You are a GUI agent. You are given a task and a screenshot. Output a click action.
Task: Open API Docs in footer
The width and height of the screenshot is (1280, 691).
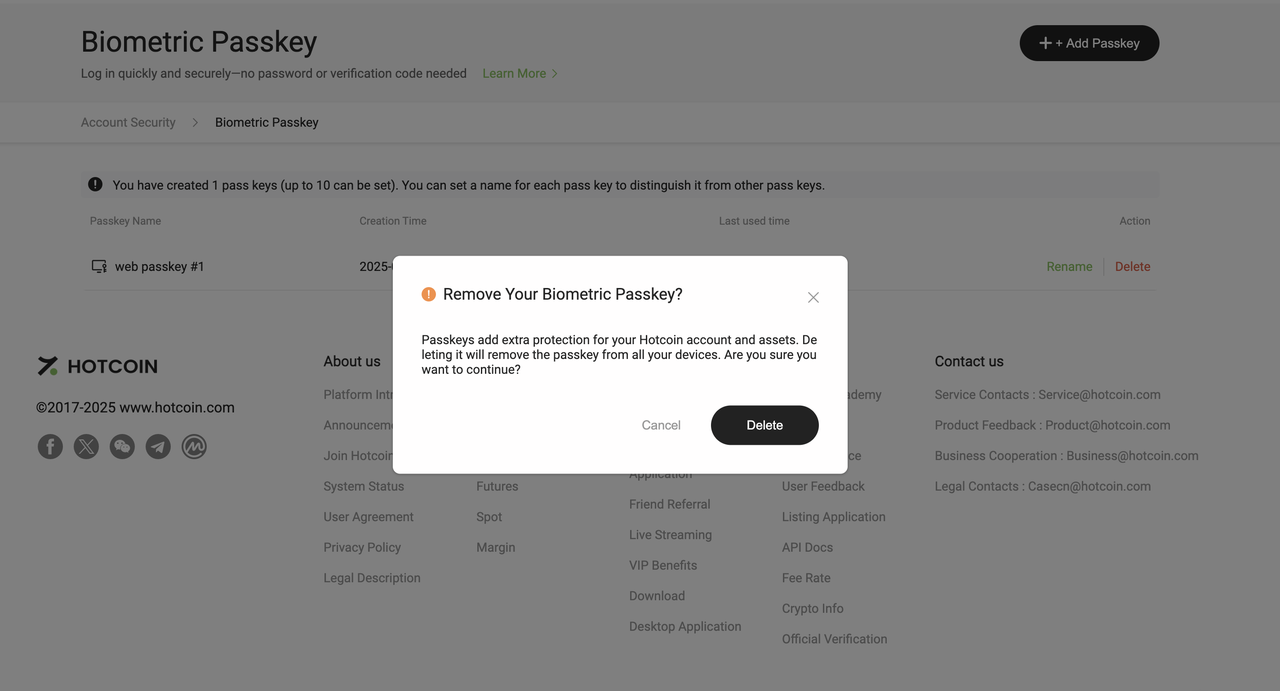807,547
